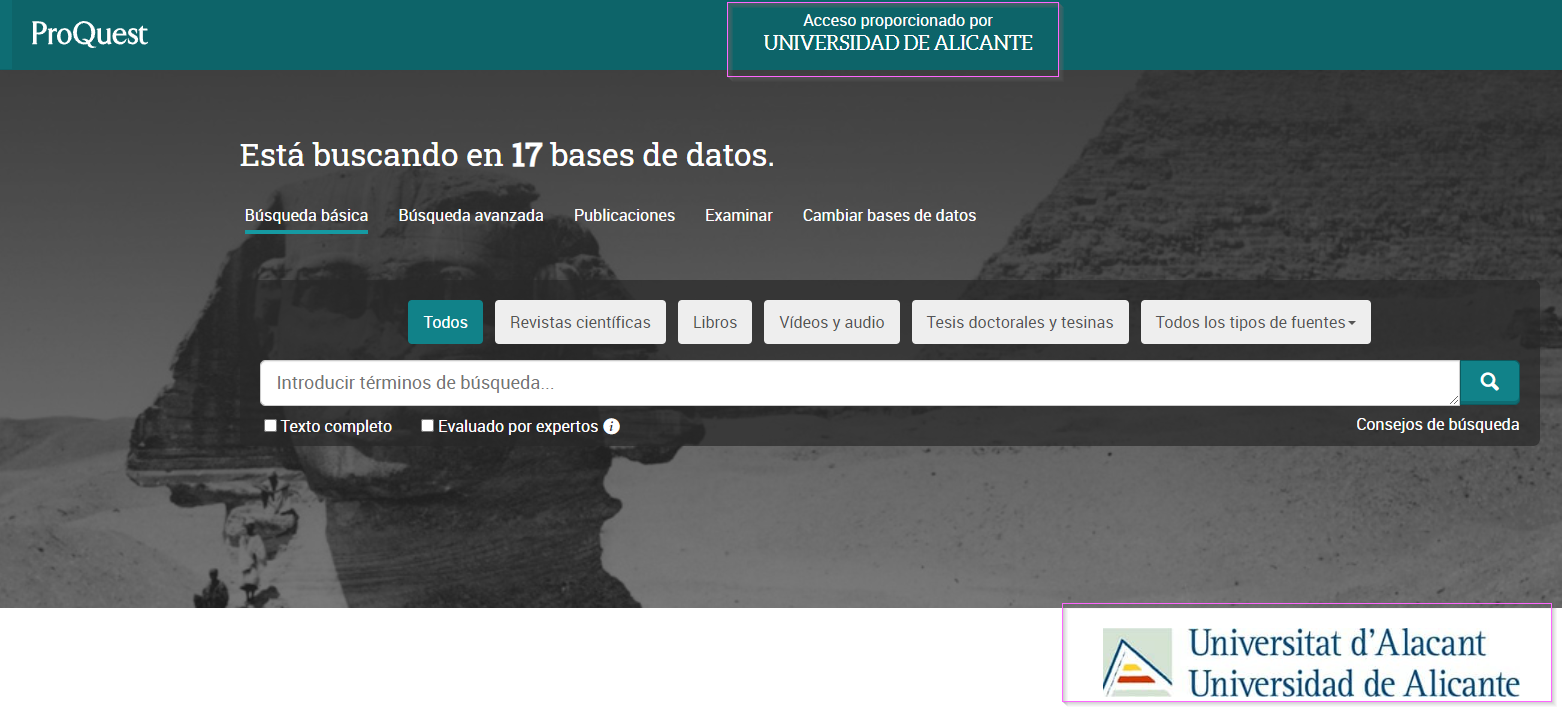Open Cambiar bases de datos
This screenshot has height=707, width=1562.
(x=889, y=216)
